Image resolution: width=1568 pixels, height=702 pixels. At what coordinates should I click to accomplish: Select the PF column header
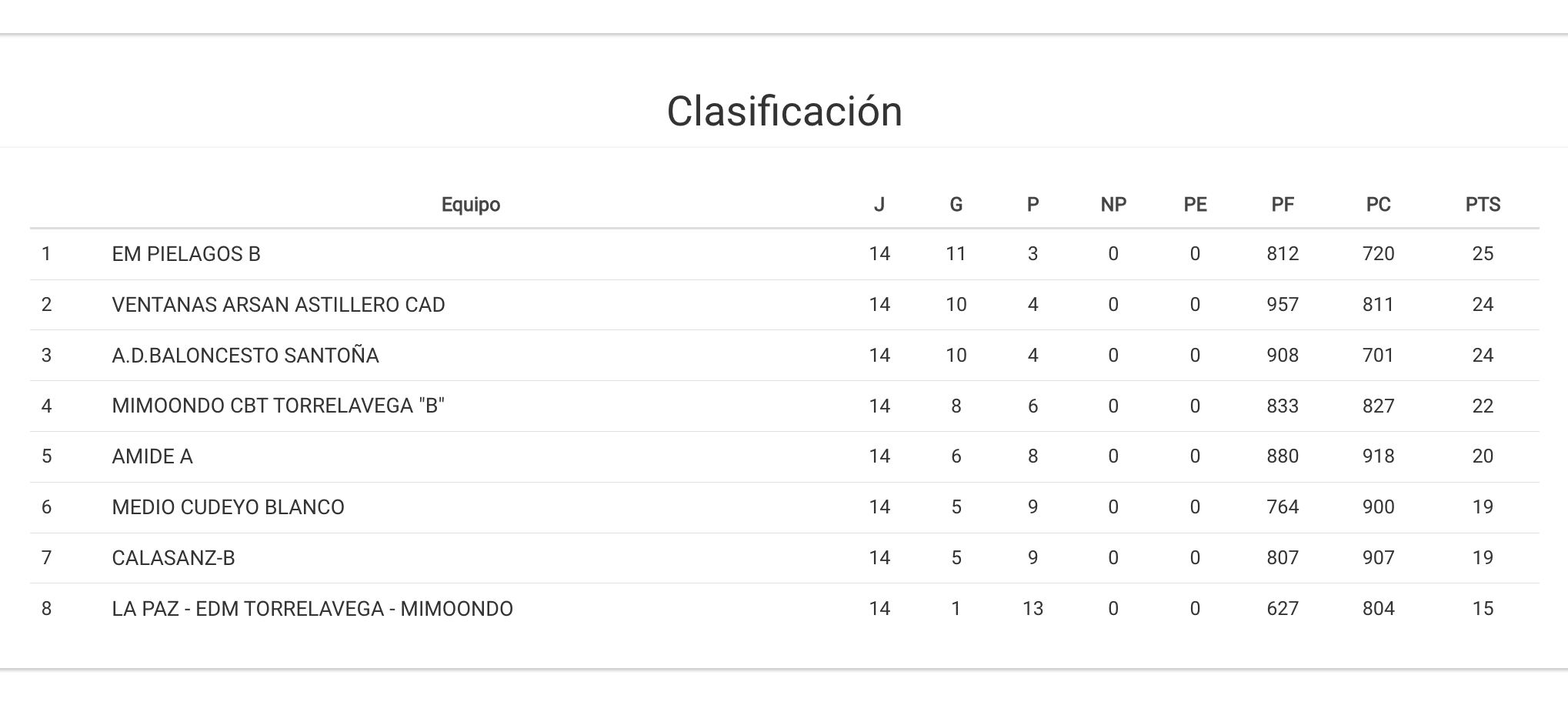pos(1282,205)
